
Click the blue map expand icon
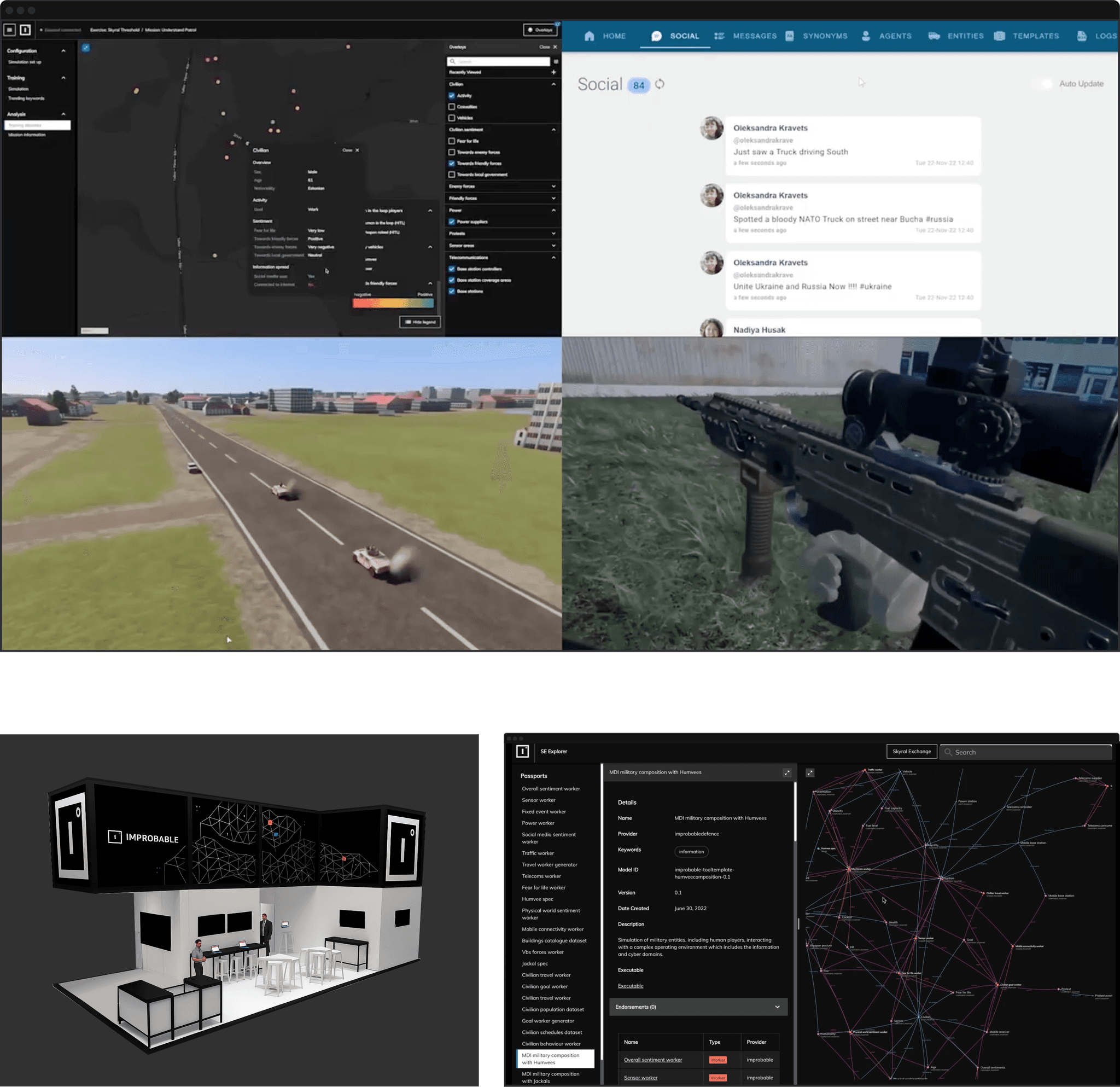[85, 48]
